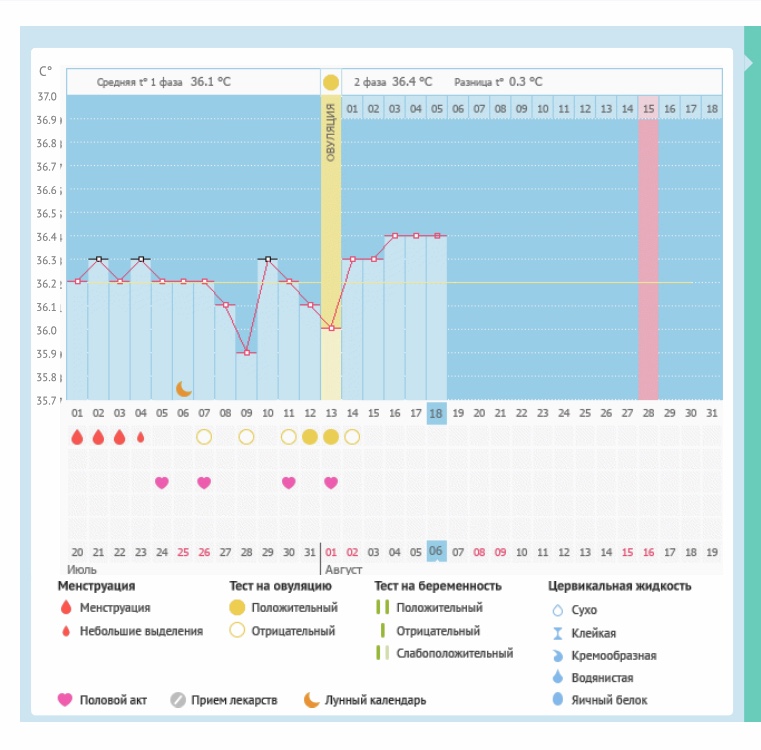This screenshot has height=750, width=761.
Task: Click the 'Половой акт' legend label
Action: (x=113, y=700)
